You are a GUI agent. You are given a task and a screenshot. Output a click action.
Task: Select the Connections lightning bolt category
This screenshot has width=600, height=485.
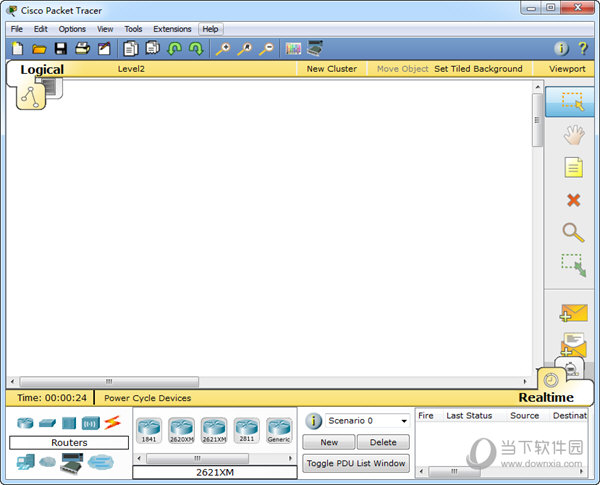tap(112, 422)
